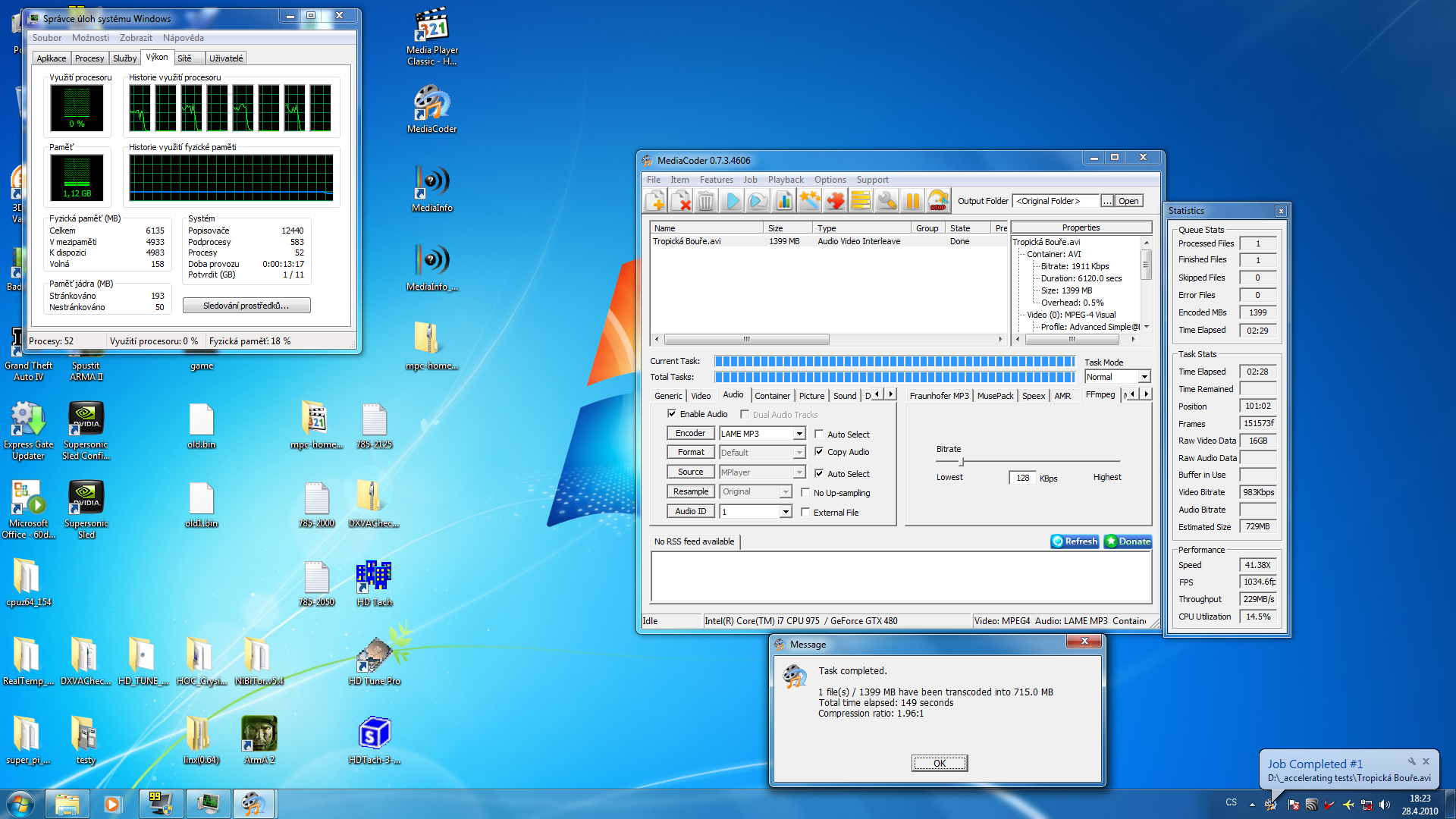The height and width of the screenshot is (819, 1456).
Task: Click the Play Transcoded preview icon
Action: click(758, 201)
